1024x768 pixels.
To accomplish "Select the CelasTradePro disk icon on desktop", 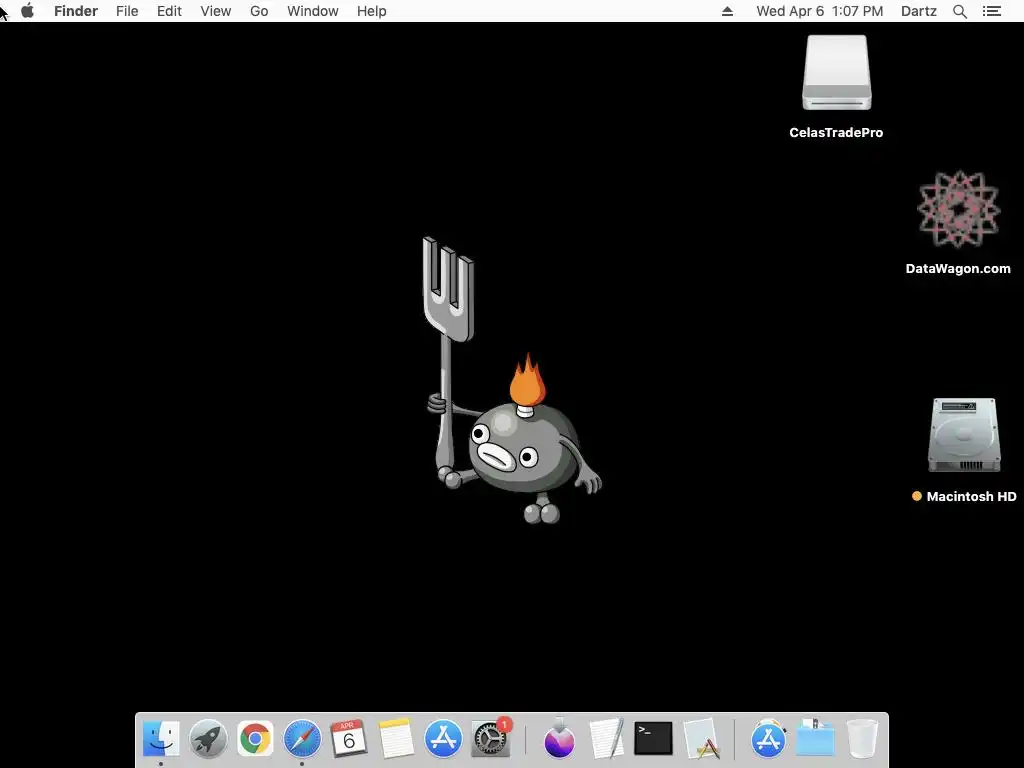I will [x=837, y=72].
